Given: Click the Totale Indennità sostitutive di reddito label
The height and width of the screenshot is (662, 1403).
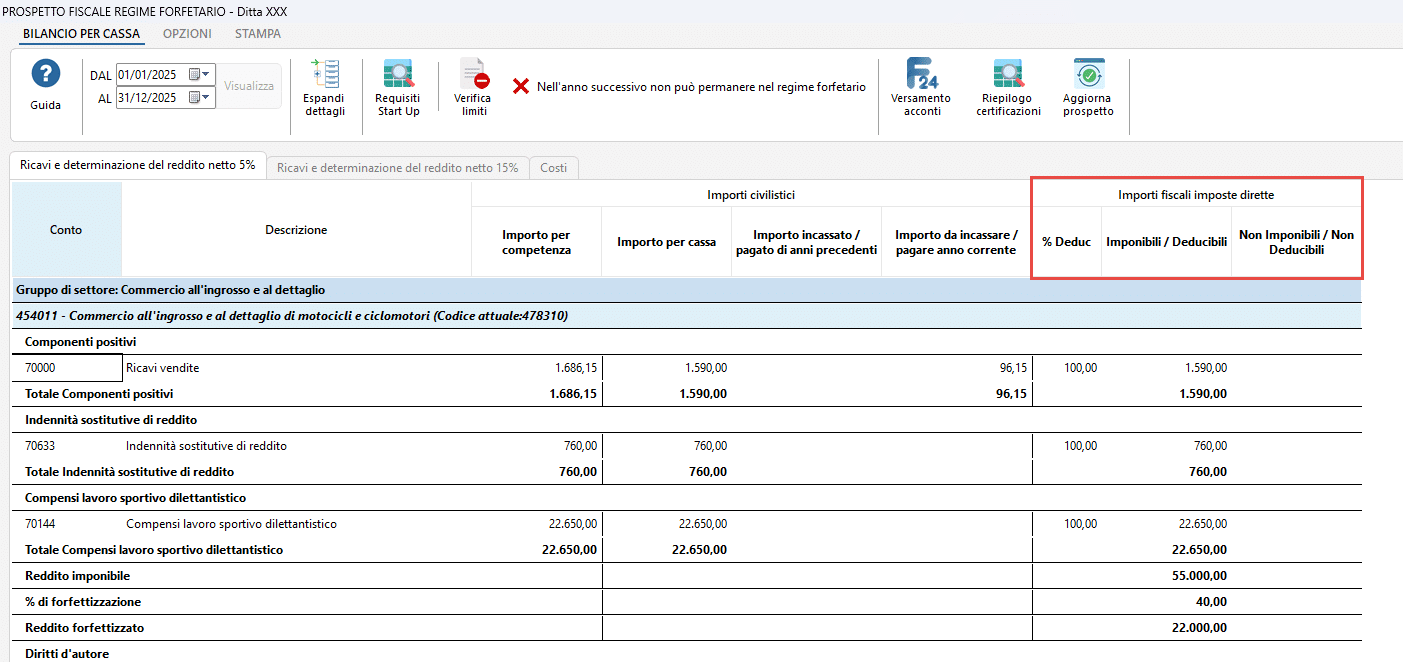Looking at the screenshot, I should point(130,472).
